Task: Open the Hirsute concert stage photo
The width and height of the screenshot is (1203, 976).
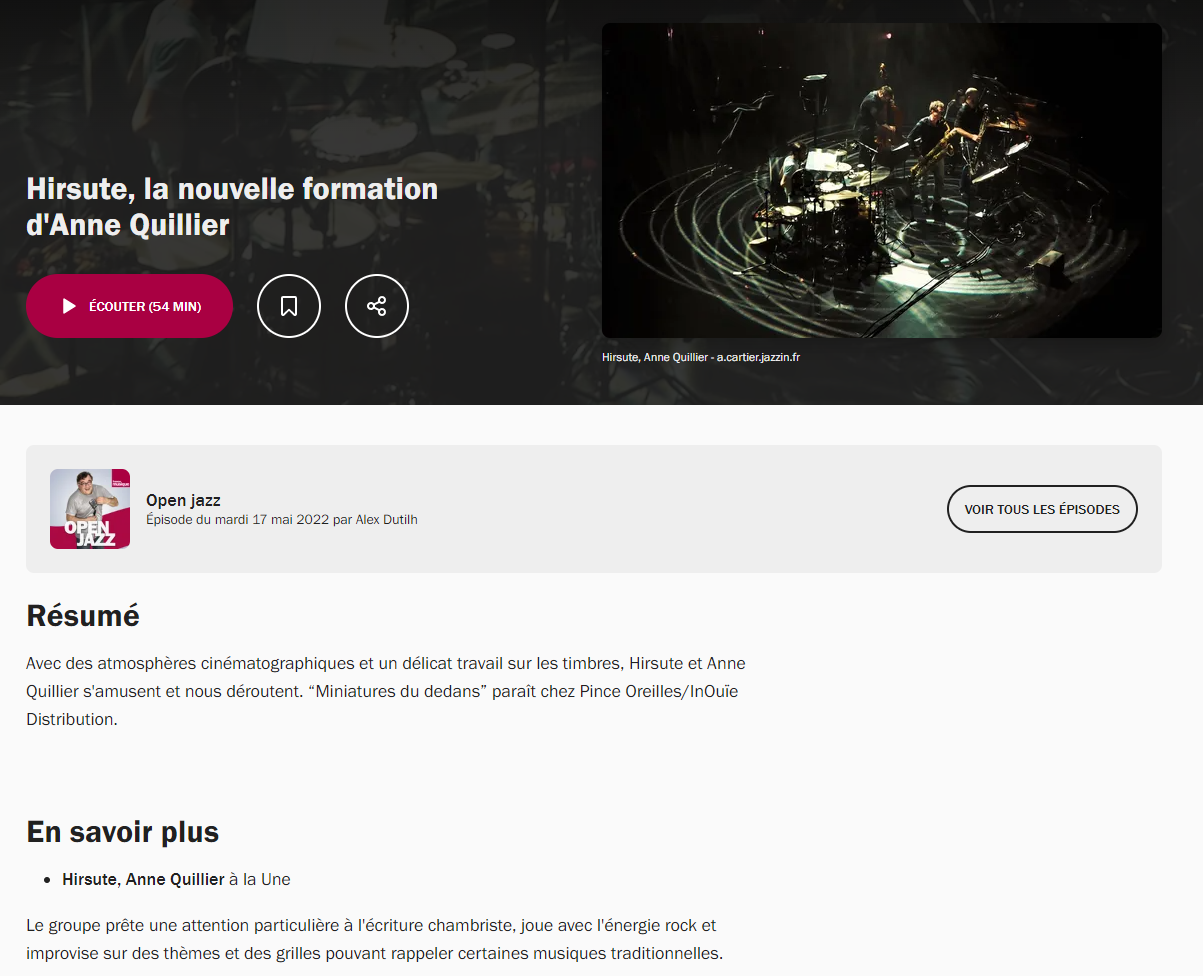Action: point(882,181)
